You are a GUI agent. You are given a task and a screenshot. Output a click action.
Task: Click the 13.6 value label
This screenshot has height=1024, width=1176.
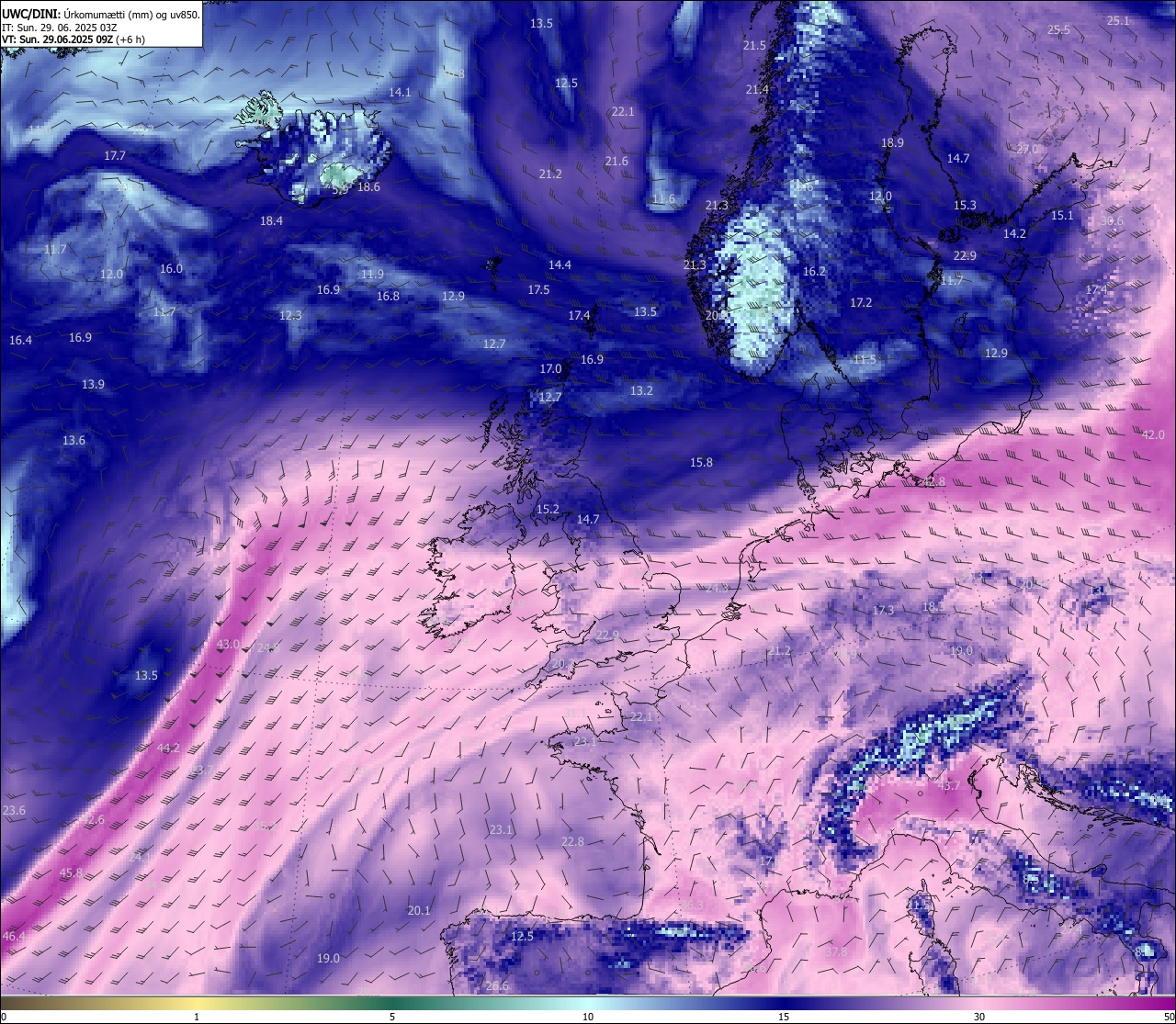[73, 440]
